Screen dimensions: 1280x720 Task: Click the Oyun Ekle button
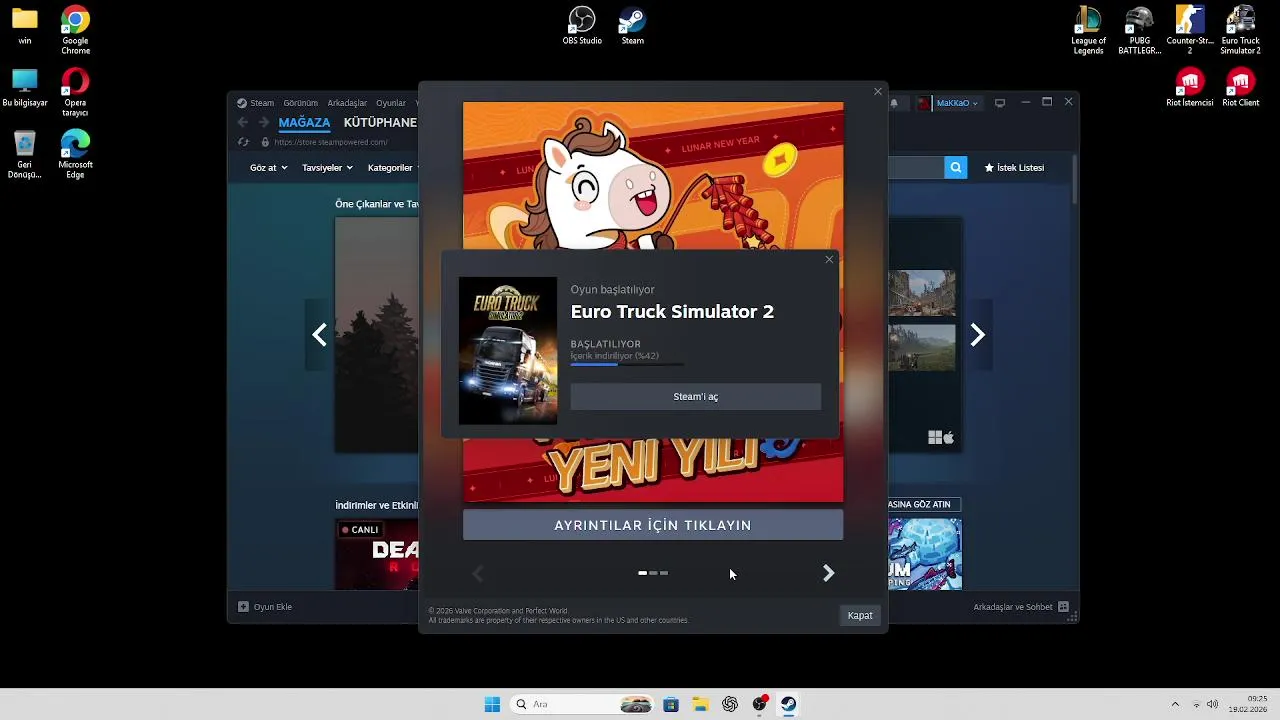pyautogui.click(x=265, y=607)
